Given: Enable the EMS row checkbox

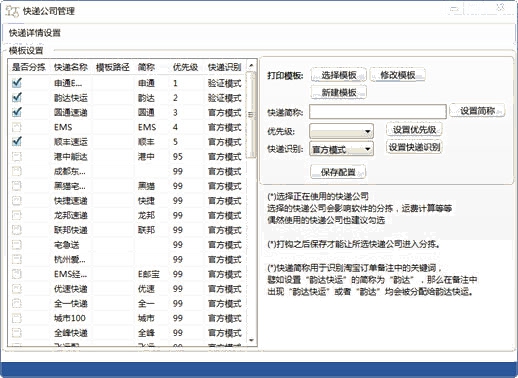Looking at the screenshot, I should pyautogui.click(x=17, y=127).
